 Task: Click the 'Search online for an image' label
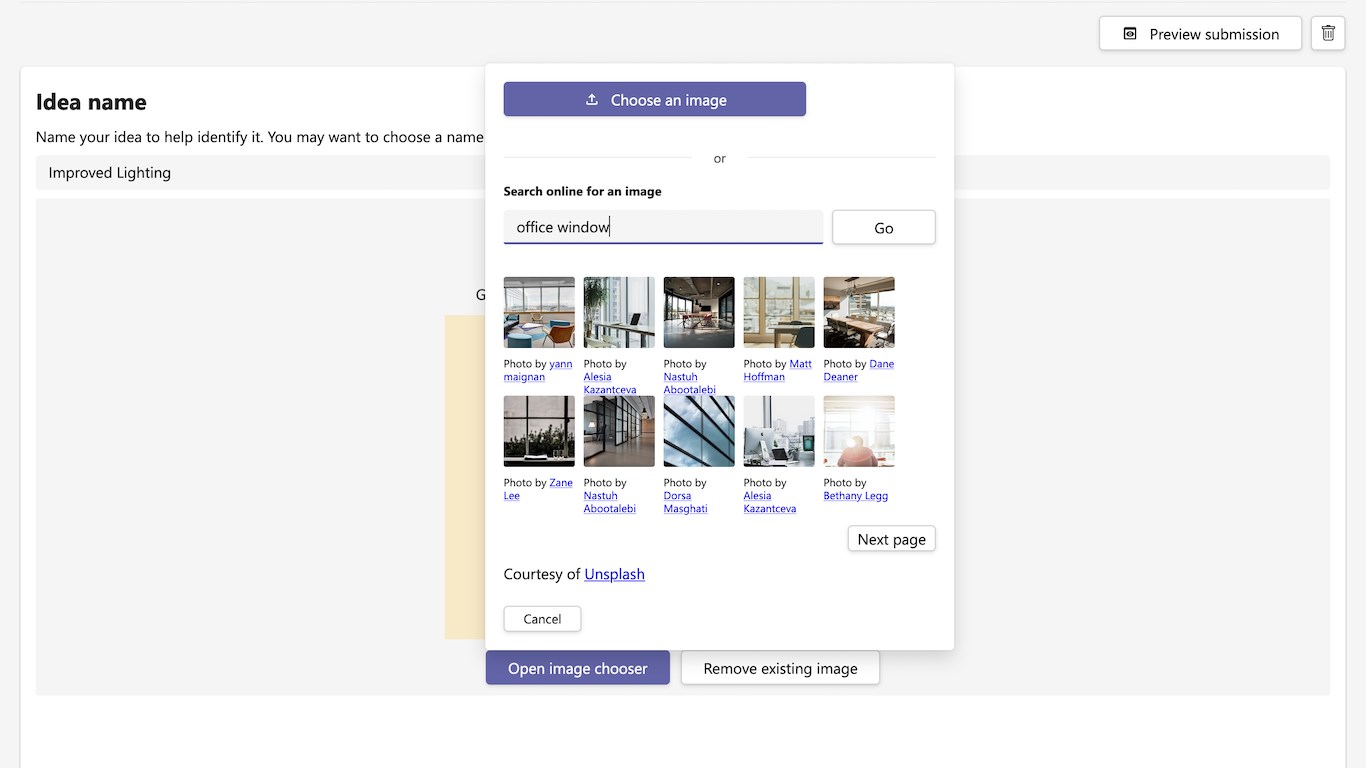(582, 191)
